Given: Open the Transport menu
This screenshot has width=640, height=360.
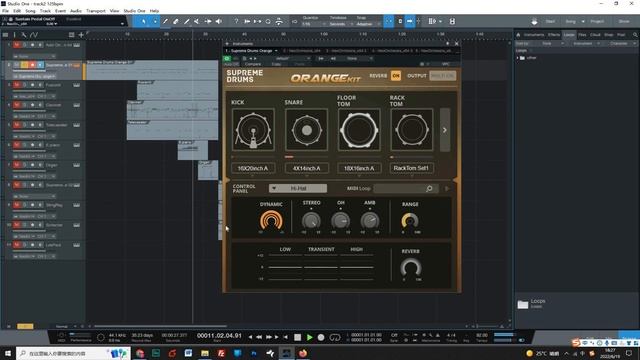Looking at the screenshot, I should coord(96,11).
